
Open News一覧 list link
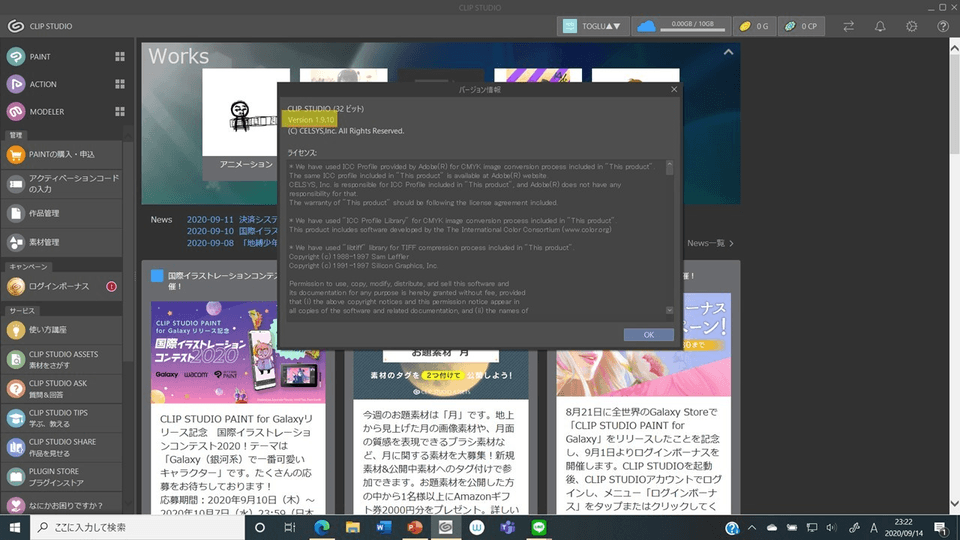[710, 243]
